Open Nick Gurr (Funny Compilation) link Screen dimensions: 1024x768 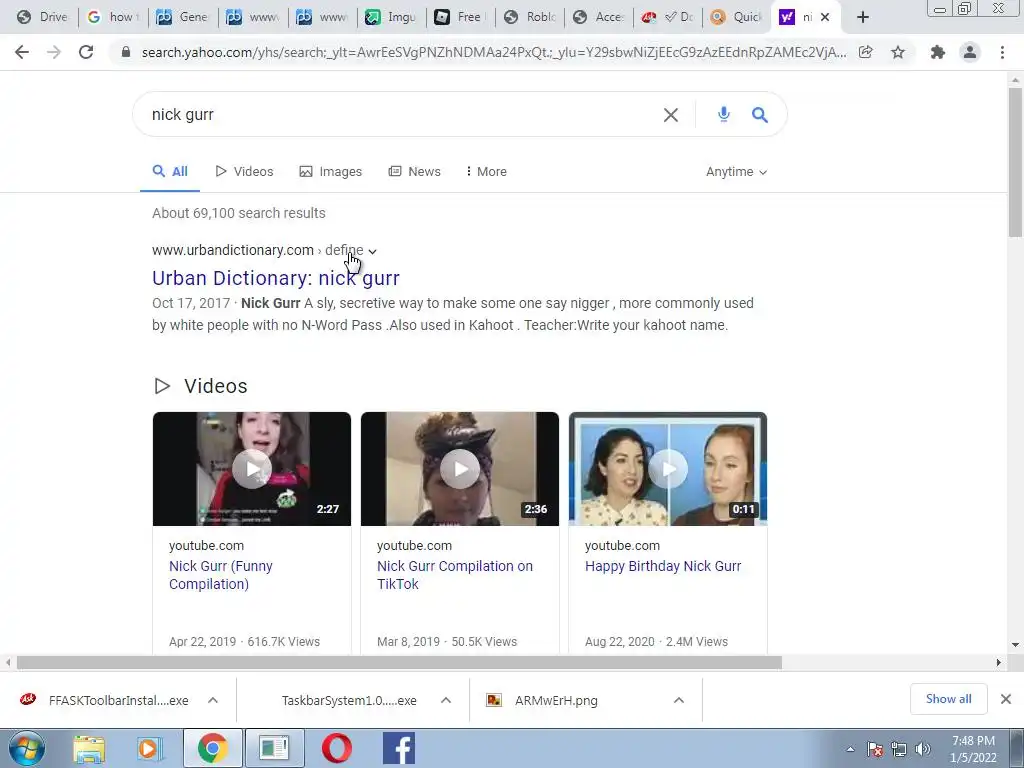point(221,575)
